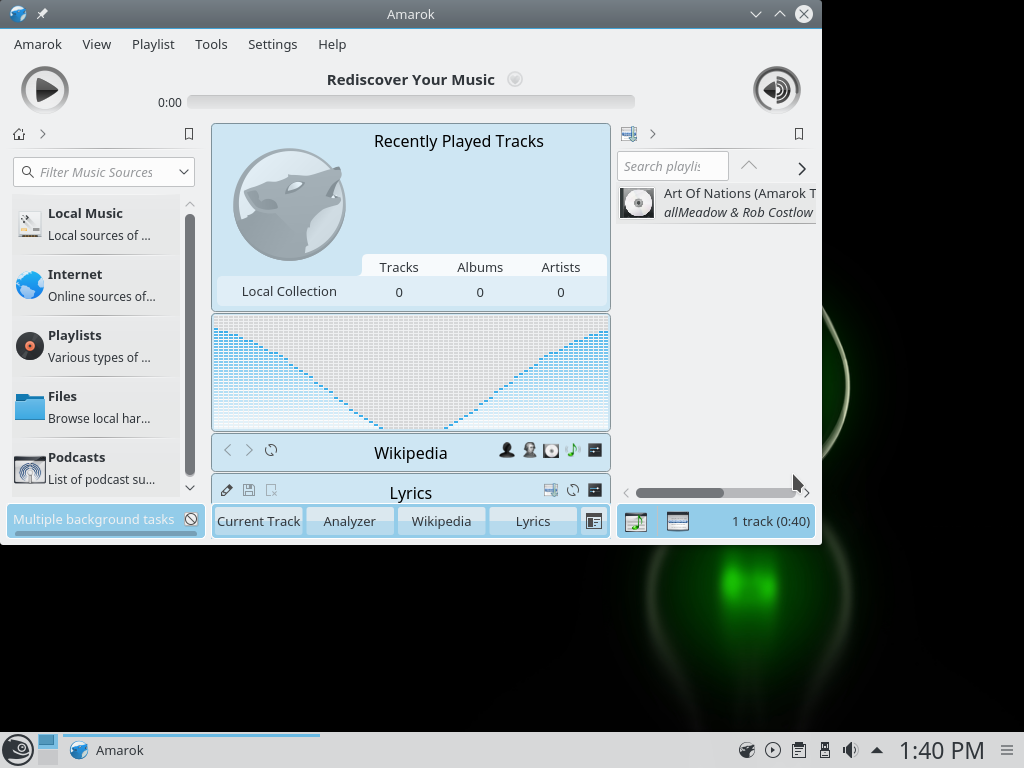Toggle the playlist bookmark icon
Viewport: 1024px width, 768px height.
(x=799, y=134)
